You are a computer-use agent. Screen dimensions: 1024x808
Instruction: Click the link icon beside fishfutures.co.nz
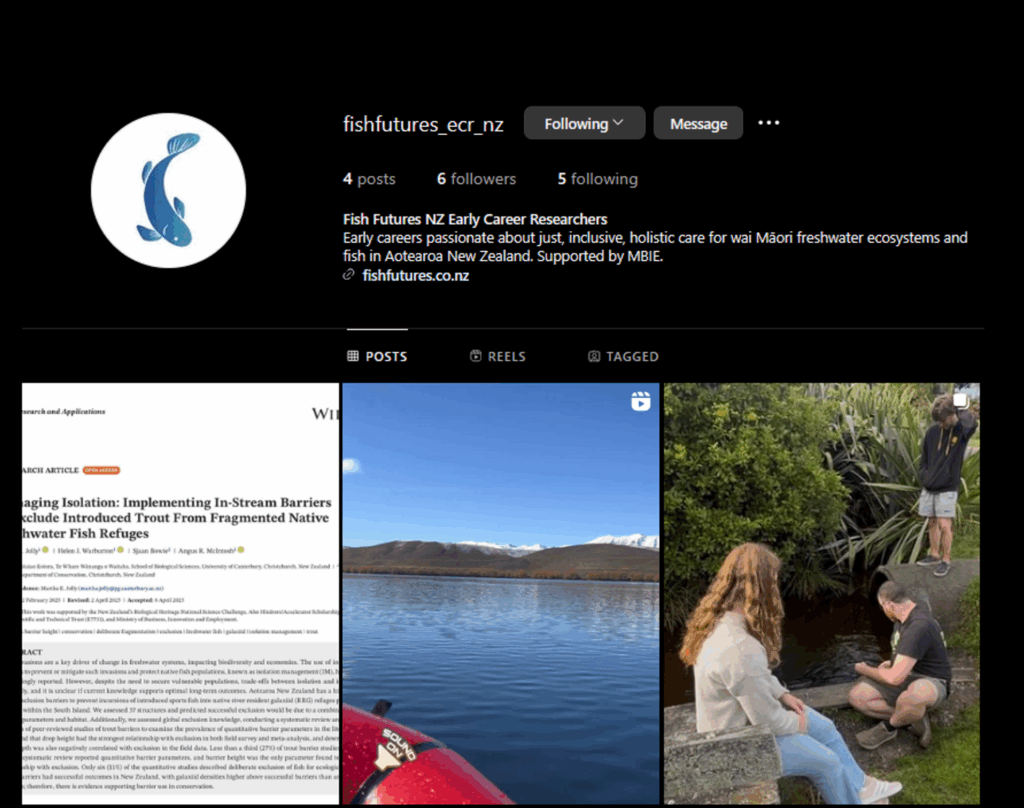point(349,275)
